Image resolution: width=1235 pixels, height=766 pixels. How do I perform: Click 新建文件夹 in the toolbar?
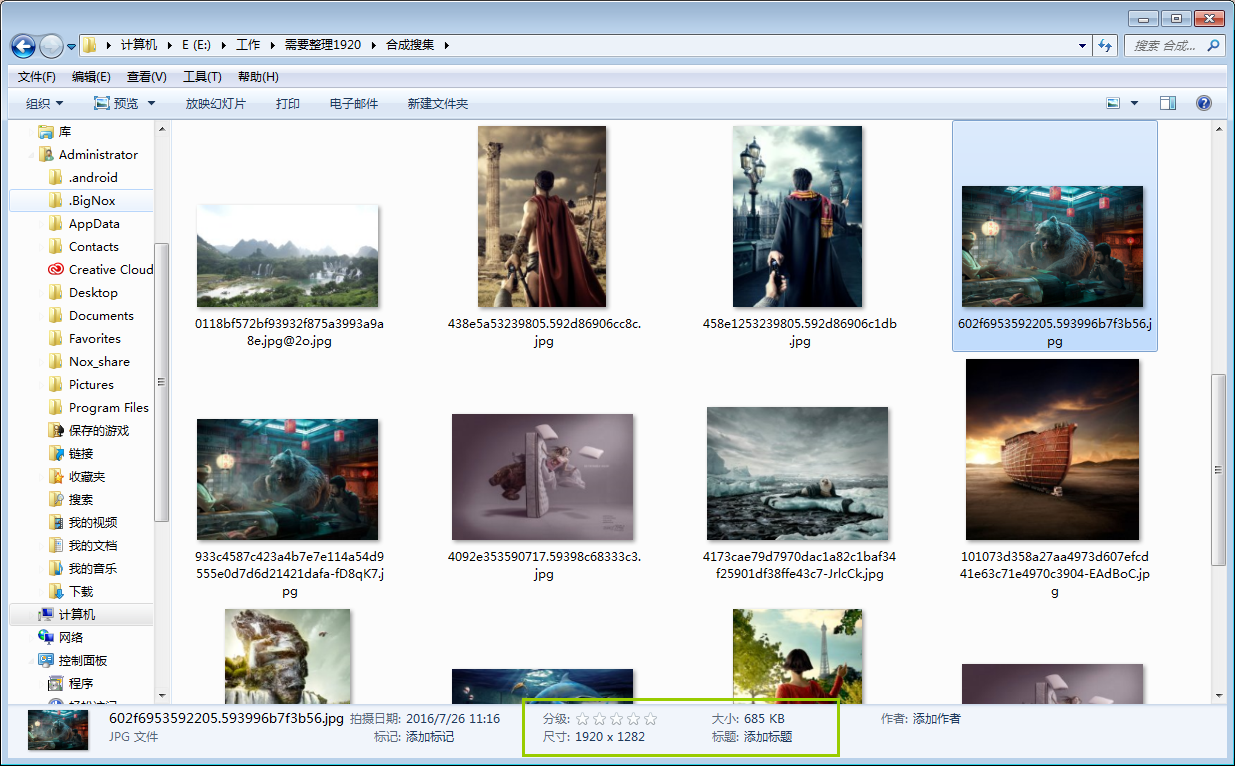click(x=438, y=103)
